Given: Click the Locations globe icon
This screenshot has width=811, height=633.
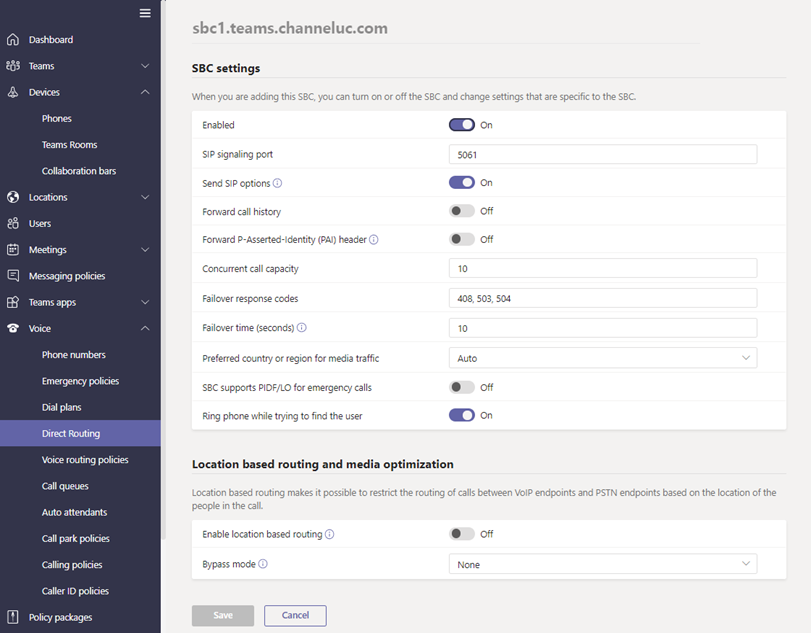Looking at the screenshot, I should [x=13, y=197].
